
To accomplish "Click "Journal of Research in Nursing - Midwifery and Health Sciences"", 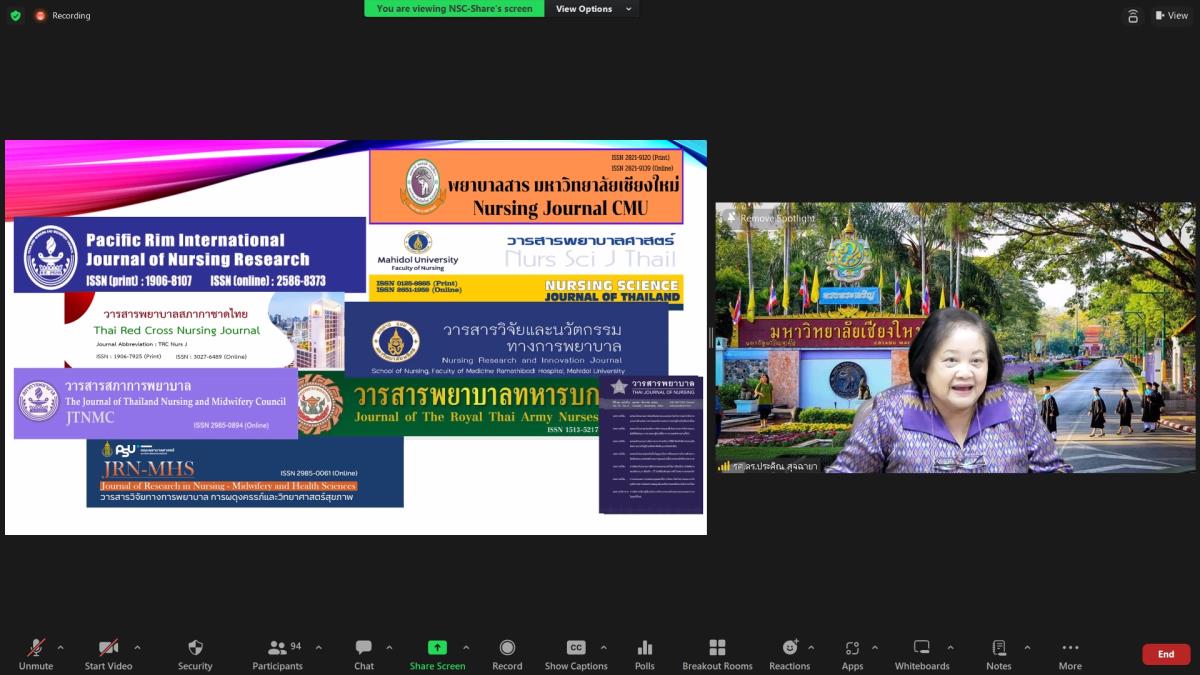I will pyautogui.click(x=228, y=486).
